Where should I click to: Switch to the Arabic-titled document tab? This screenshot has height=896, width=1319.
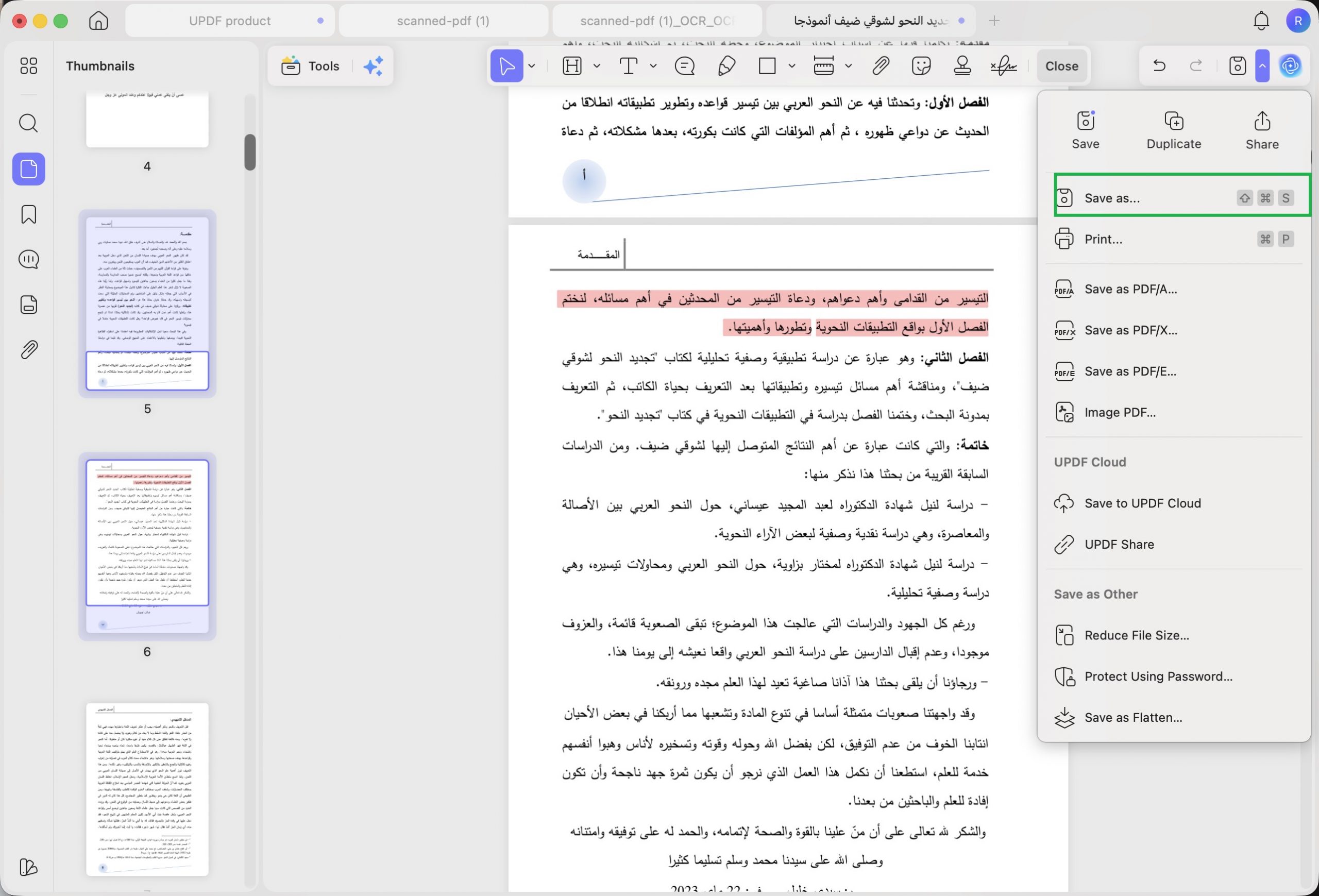click(x=871, y=21)
